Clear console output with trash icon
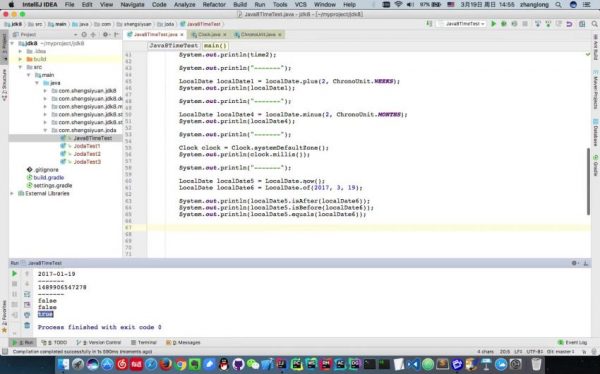Viewport: 600px width, 374px height. click(27, 325)
